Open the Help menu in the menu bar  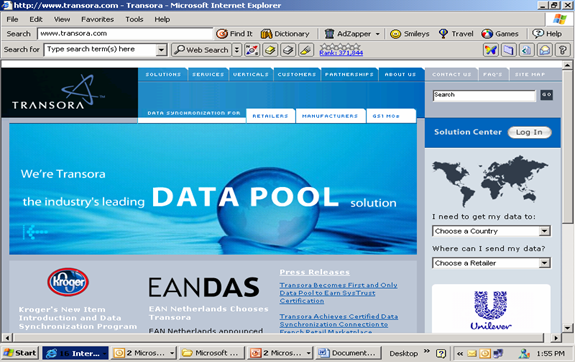coord(162,19)
